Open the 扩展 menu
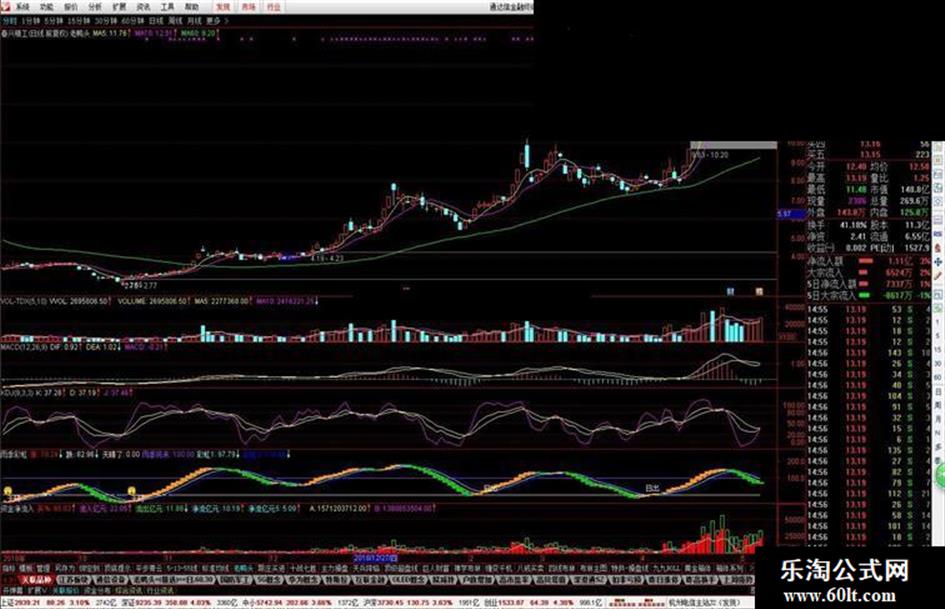 click(119, 7)
